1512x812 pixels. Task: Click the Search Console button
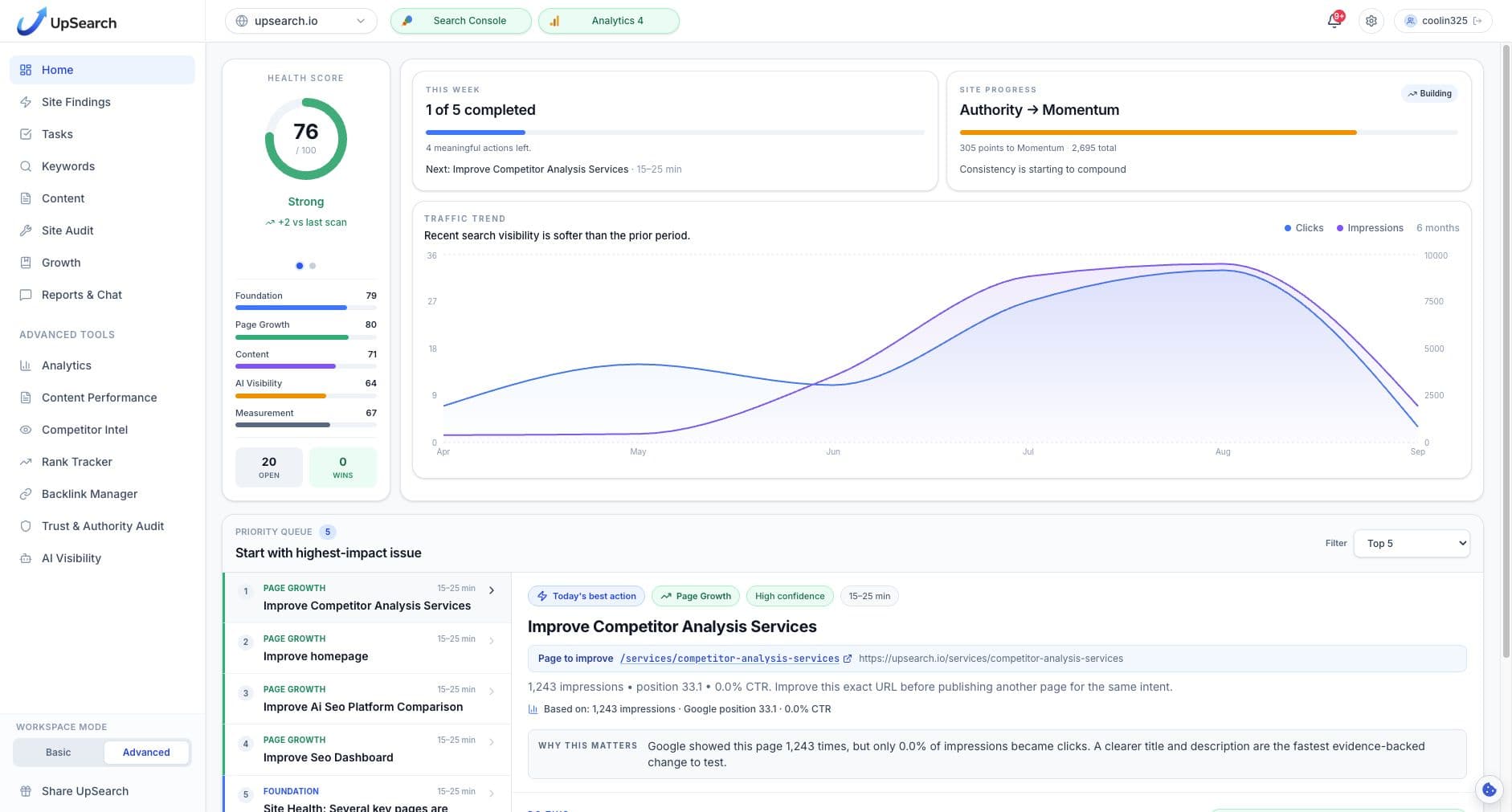[x=460, y=21]
